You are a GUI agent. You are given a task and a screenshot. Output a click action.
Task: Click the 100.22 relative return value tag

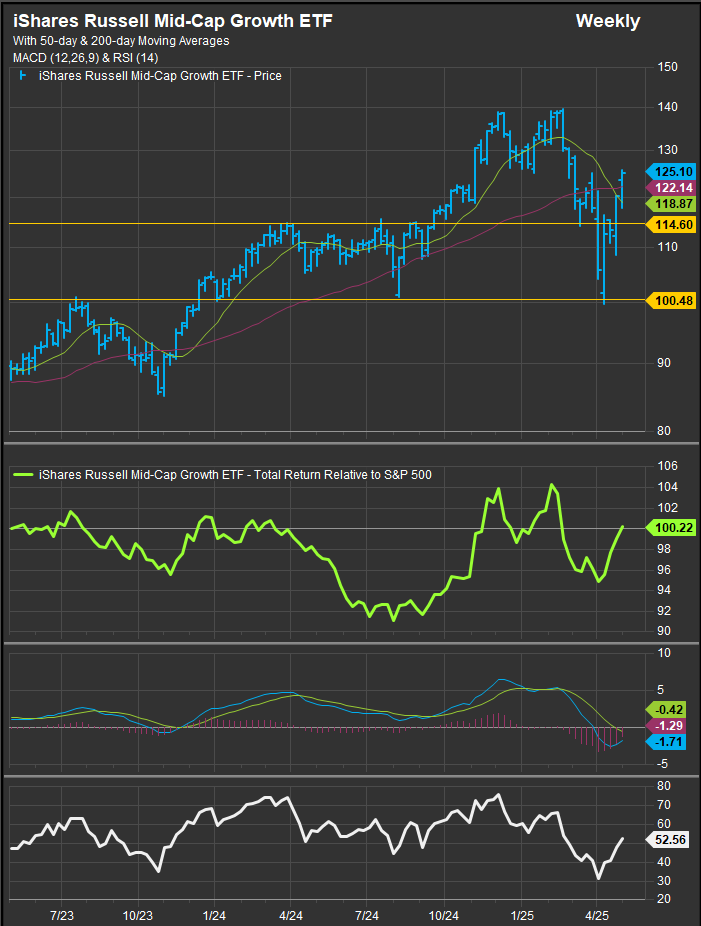pyautogui.click(x=672, y=527)
